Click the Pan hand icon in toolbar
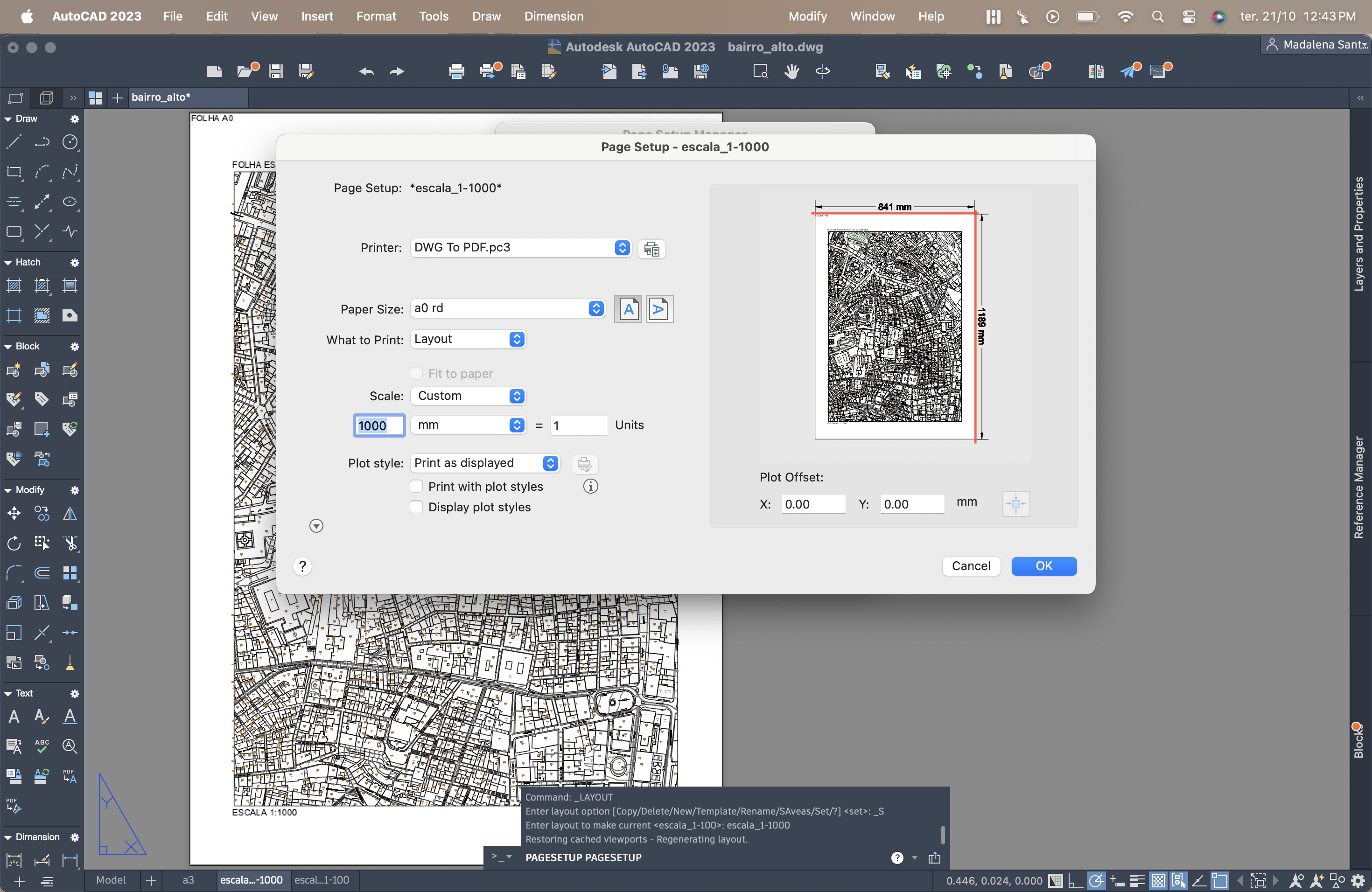Screen dimensions: 1372x892 click(x=791, y=71)
